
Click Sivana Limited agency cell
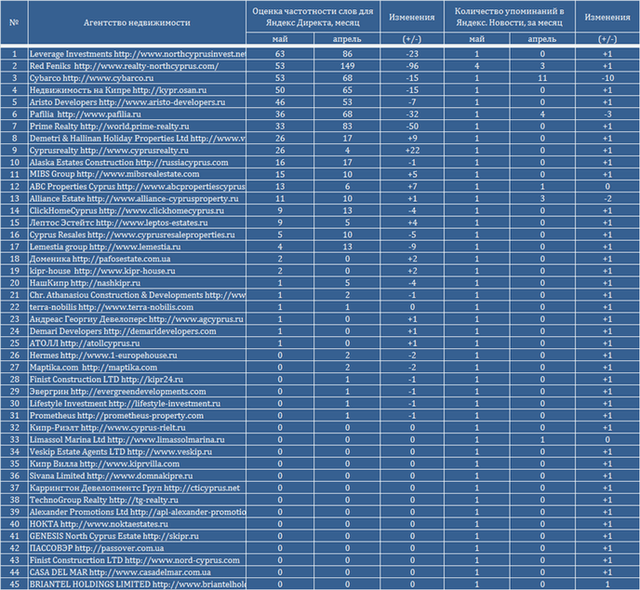(x=137, y=476)
